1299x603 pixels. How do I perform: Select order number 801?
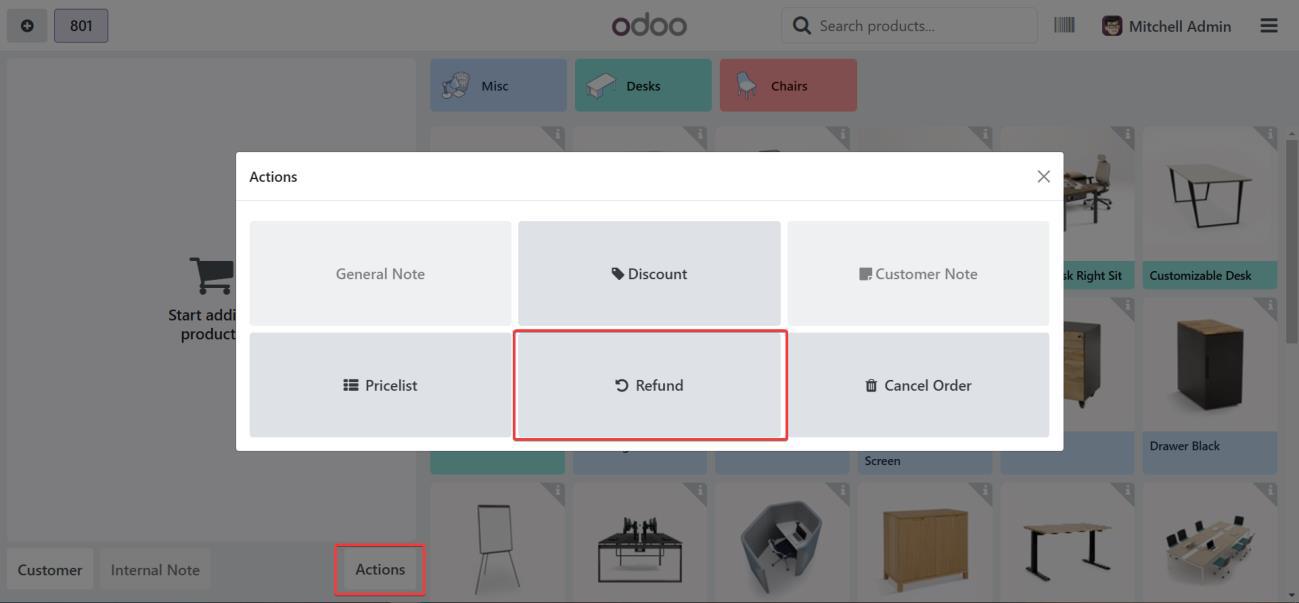[81, 26]
